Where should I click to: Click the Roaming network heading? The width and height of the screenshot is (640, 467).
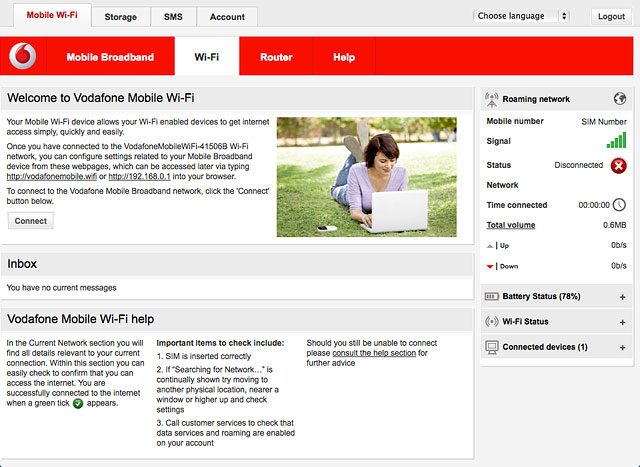536,99
